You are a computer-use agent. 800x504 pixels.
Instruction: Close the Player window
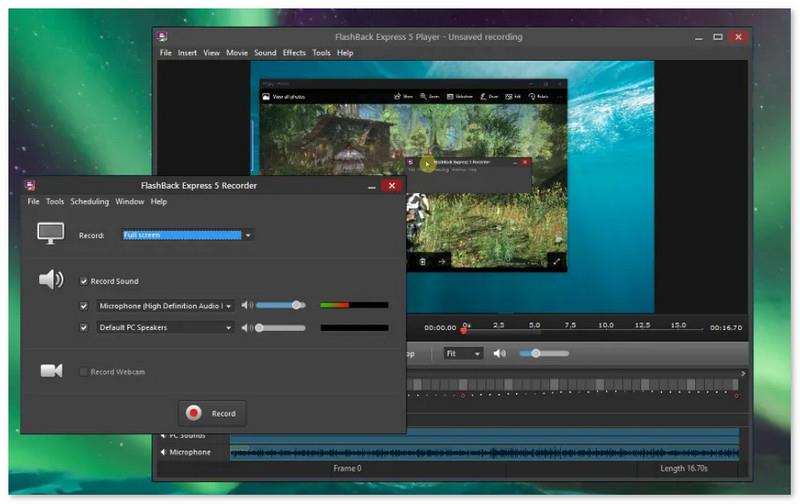pos(738,37)
